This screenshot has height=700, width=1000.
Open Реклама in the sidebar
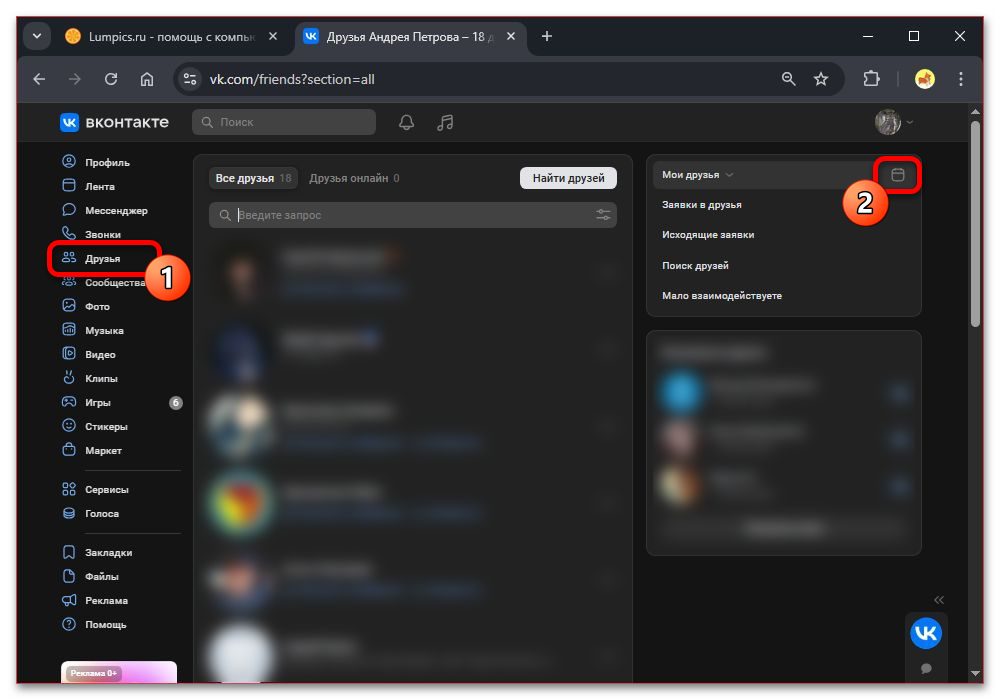(x=95, y=601)
